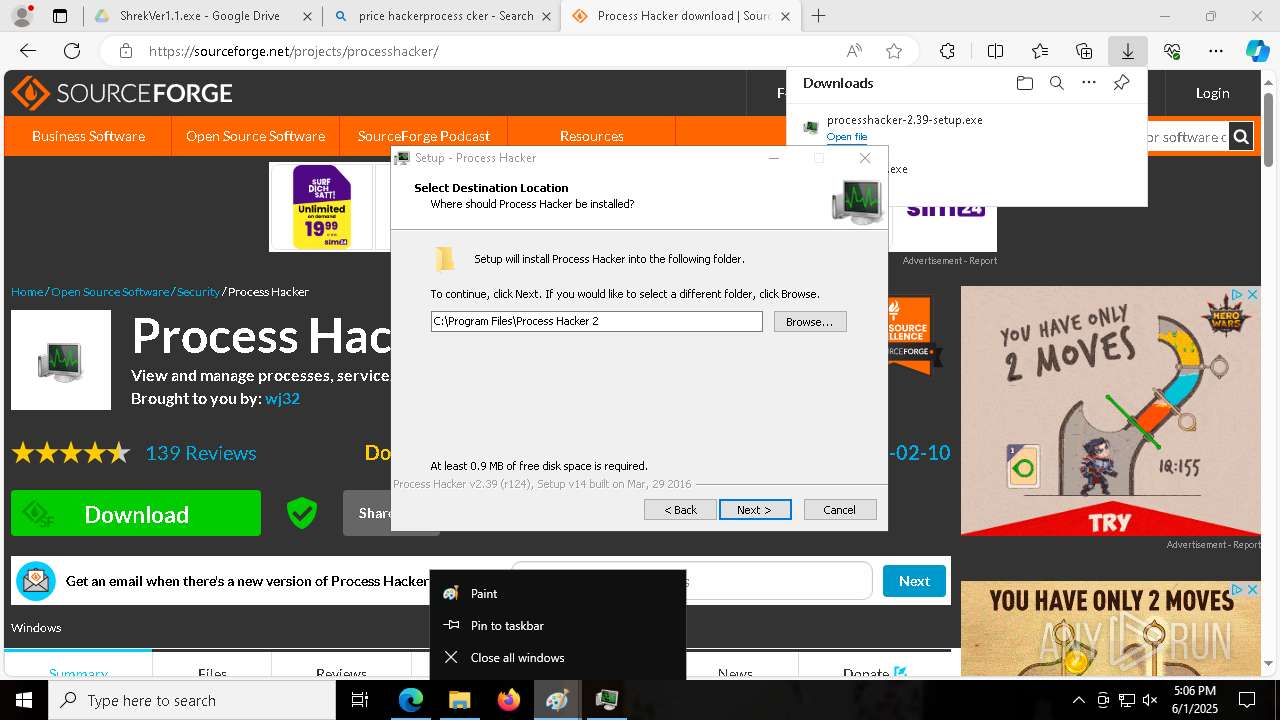Cancel the Process Hacker setup
Viewport: 1280px width, 720px height.
(x=840, y=510)
